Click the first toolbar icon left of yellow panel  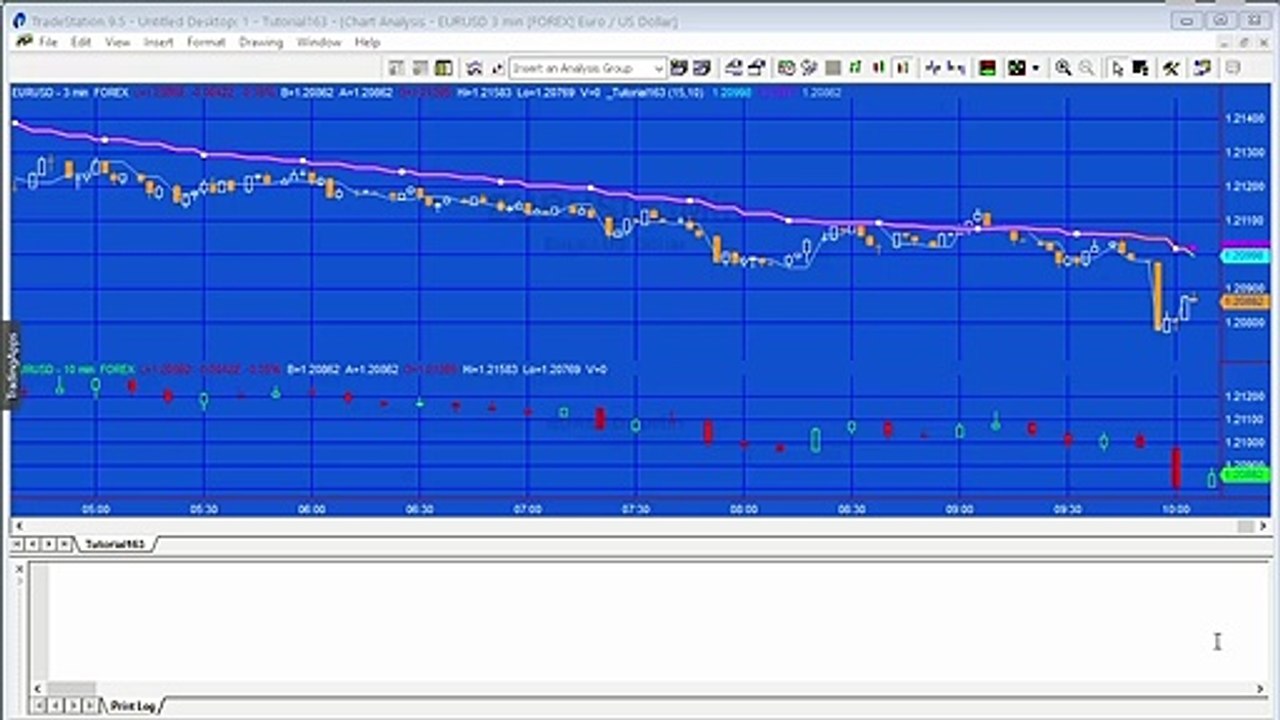(x=419, y=68)
